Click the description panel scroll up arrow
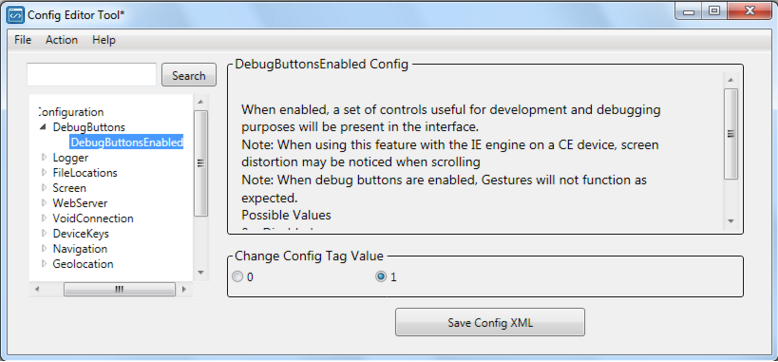 click(x=731, y=80)
